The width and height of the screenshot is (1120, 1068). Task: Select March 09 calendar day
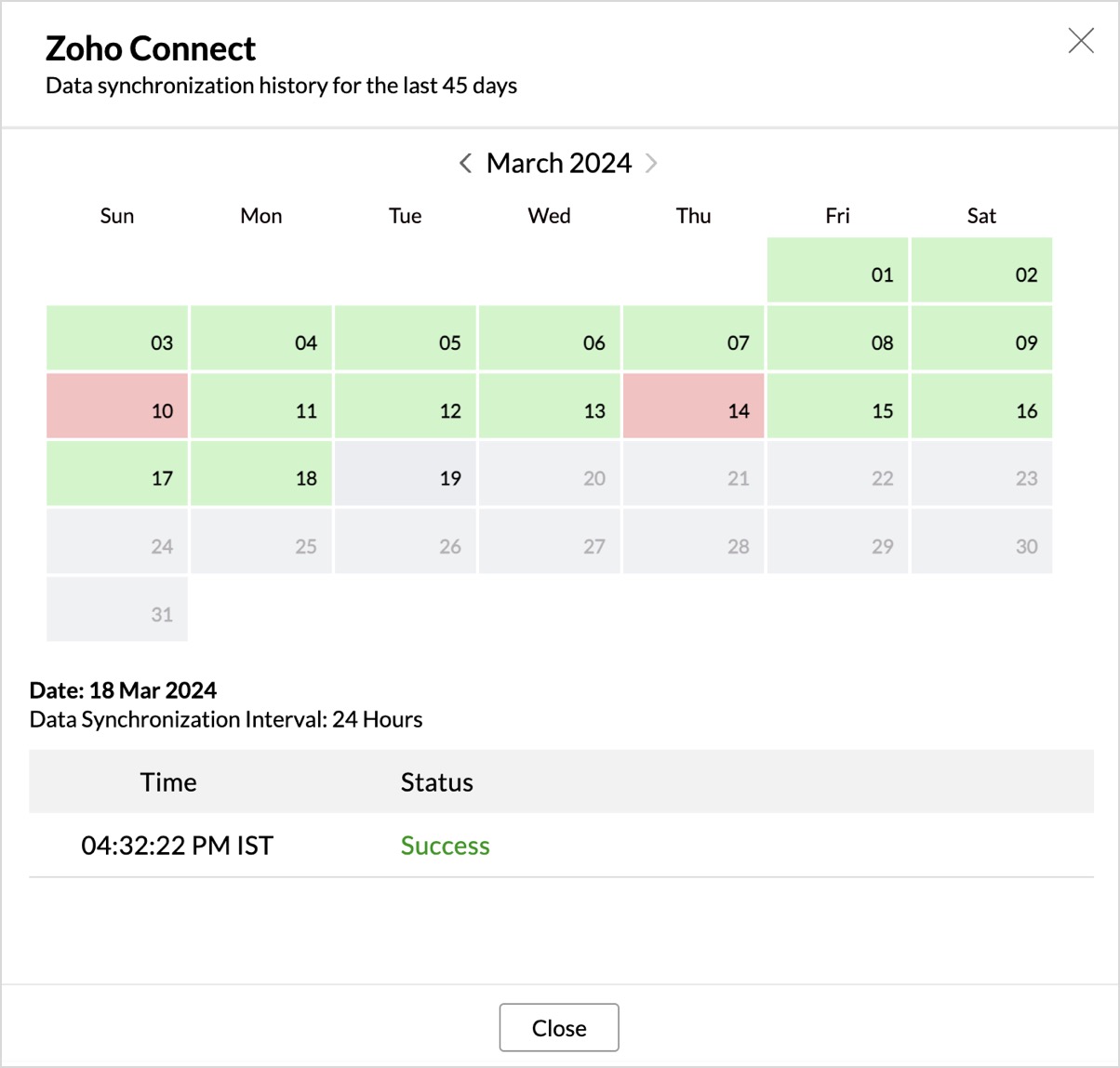pyautogui.click(x=982, y=339)
